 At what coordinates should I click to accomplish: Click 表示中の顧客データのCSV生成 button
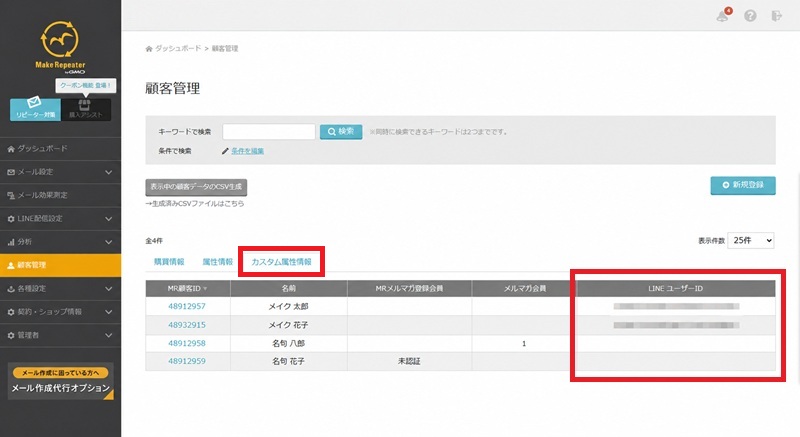point(196,187)
